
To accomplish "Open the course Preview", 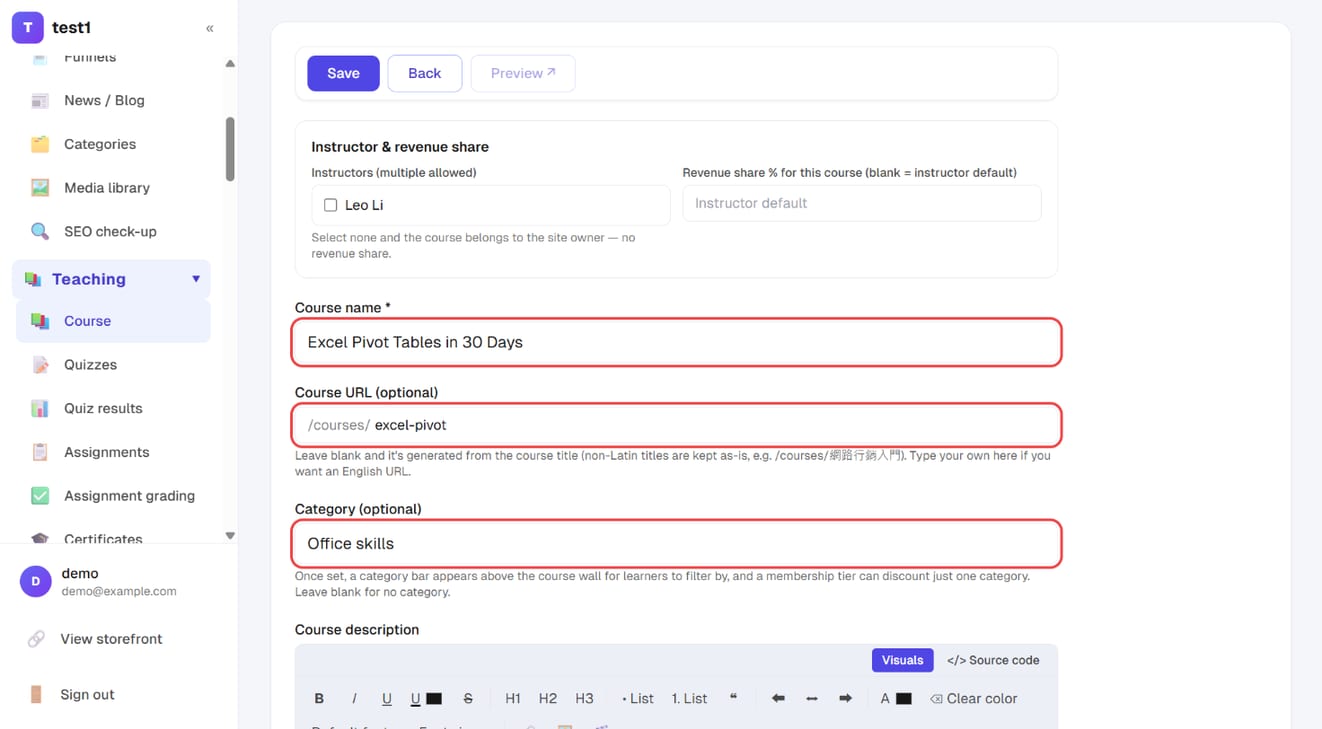I will click(x=523, y=73).
